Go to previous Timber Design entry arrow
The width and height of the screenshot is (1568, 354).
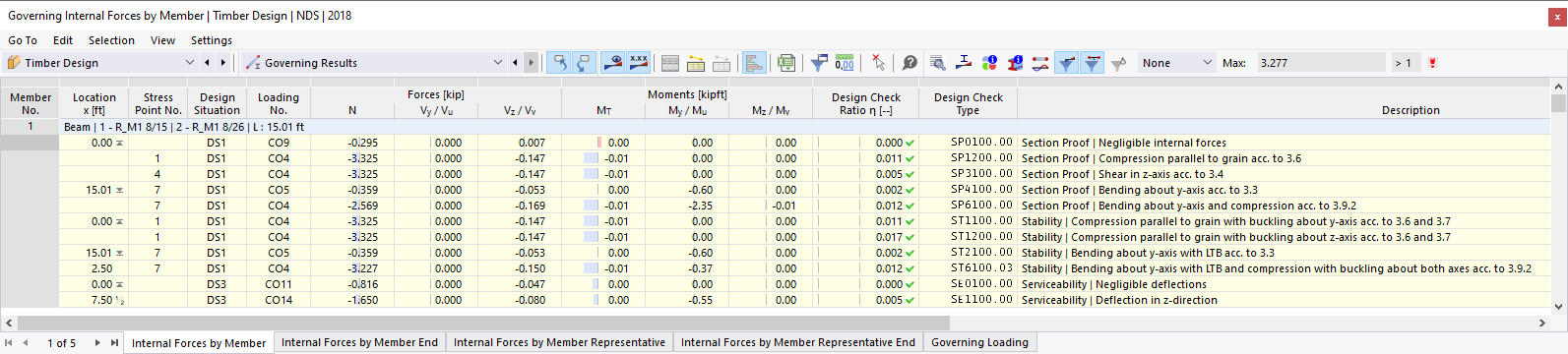coord(207,63)
